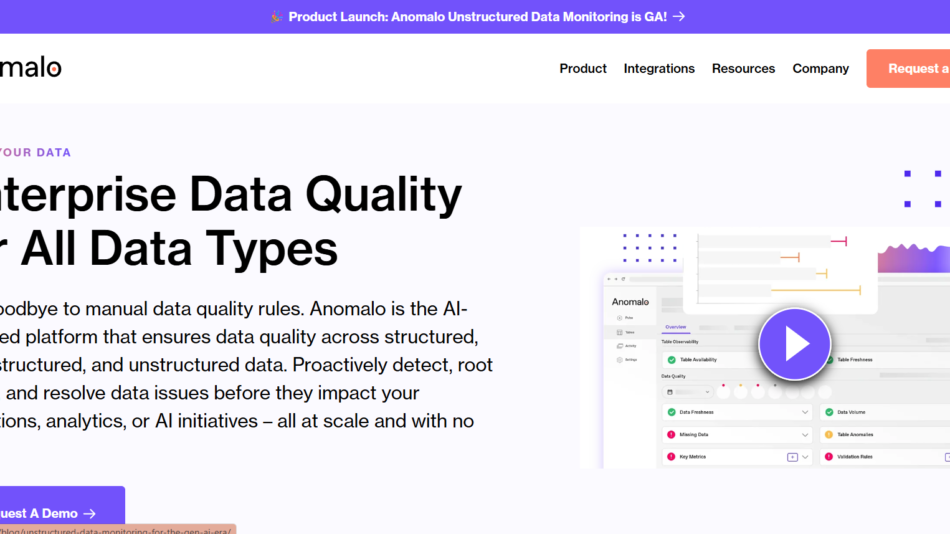Click the party popper icon in banner
Screen dimensions: 950x534
click(x=276, y=16)
